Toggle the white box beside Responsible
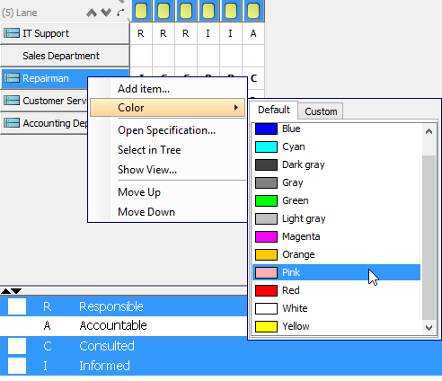The width and height of the screenshot is (442, 381). pyautogui.click(x=17, y=306)
